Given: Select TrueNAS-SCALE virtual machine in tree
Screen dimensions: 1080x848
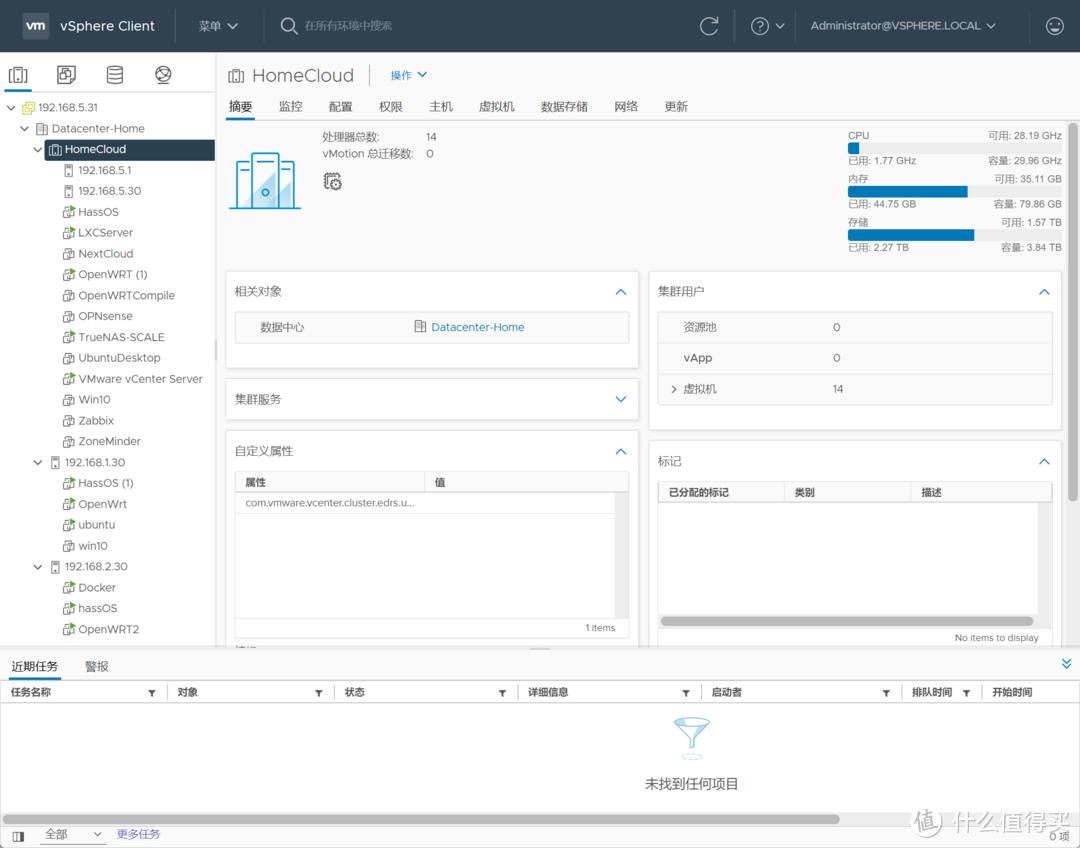Looking at the screenshot, I should pyautogui.click(x=121, y=337).
